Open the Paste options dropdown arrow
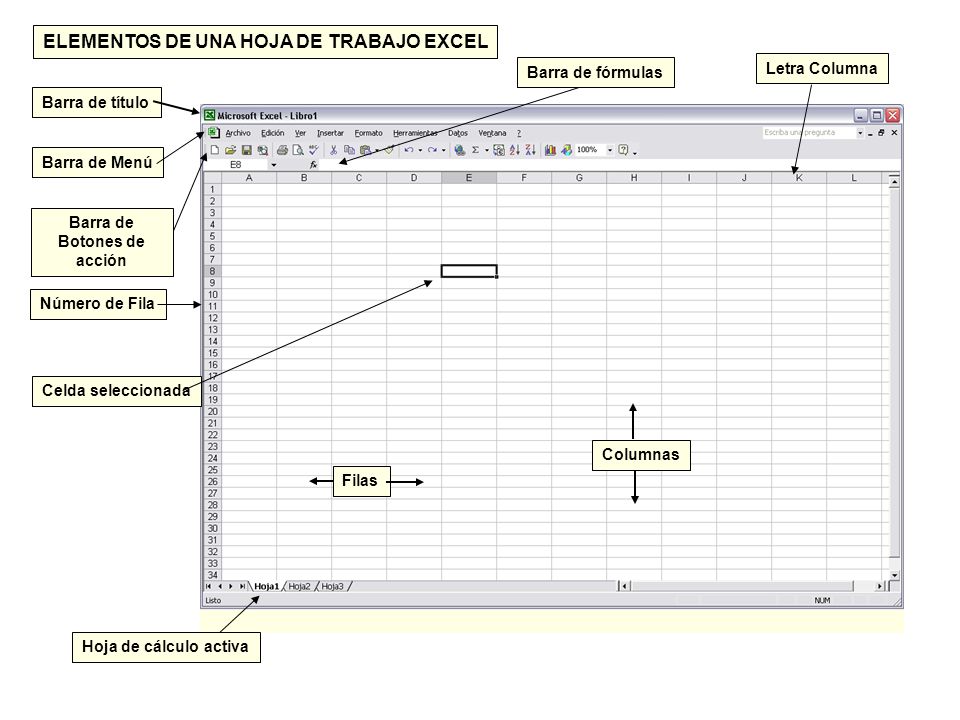This screenshot has width=960, height=720. point(377,150)
